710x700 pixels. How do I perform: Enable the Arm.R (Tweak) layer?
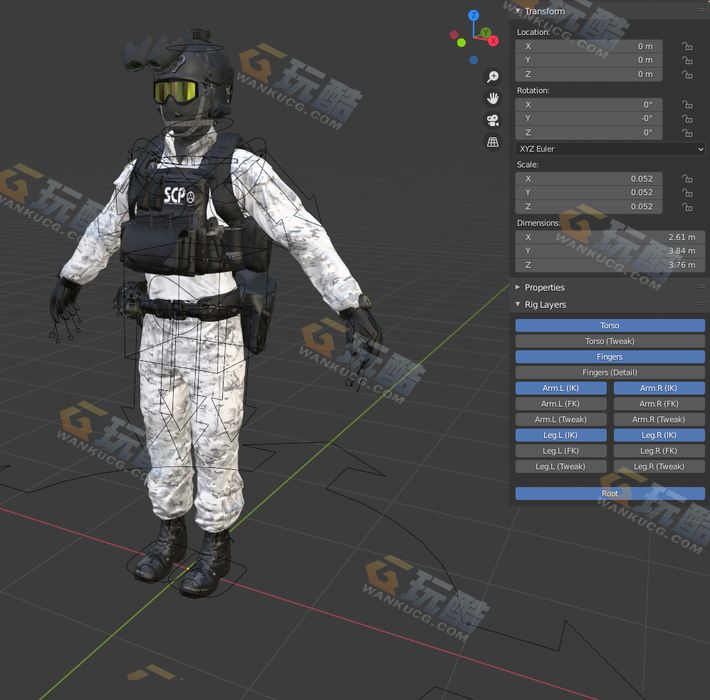click(659, 419)
